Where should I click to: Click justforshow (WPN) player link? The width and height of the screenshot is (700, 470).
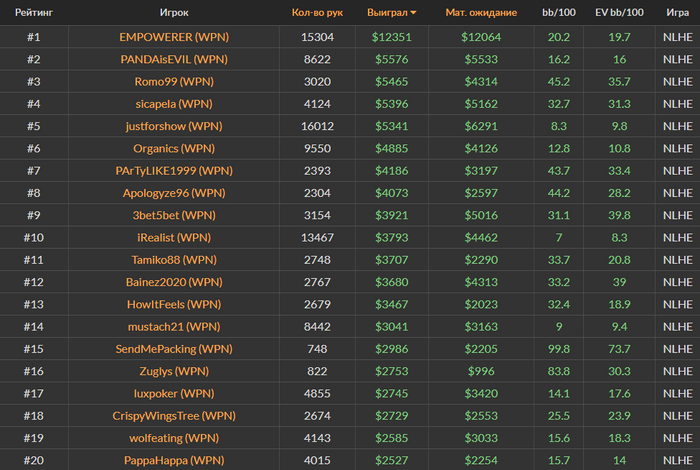click(x=174, y=126)
